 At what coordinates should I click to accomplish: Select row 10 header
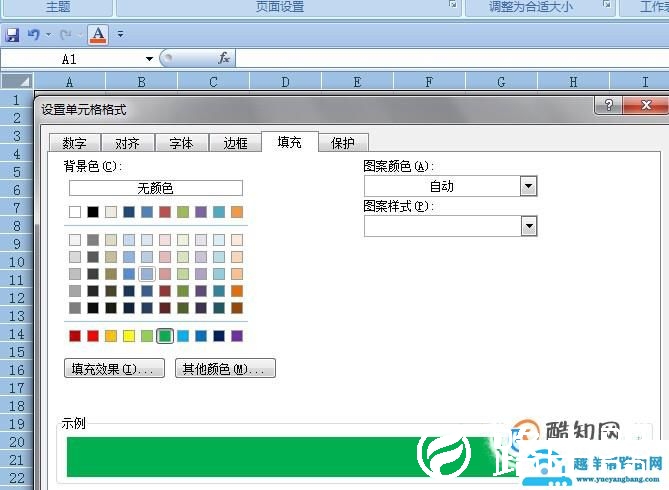(x=17, y=262)
